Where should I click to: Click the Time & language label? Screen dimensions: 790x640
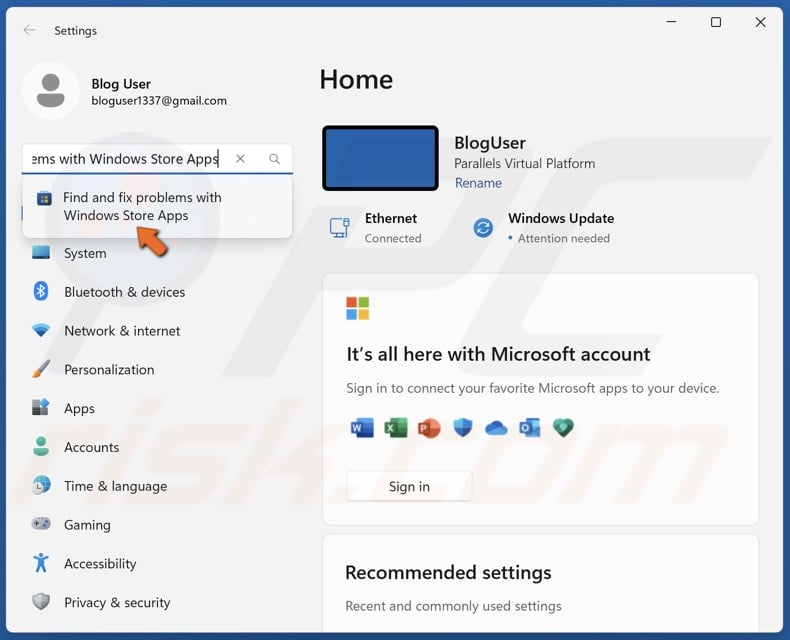[115, 486]
